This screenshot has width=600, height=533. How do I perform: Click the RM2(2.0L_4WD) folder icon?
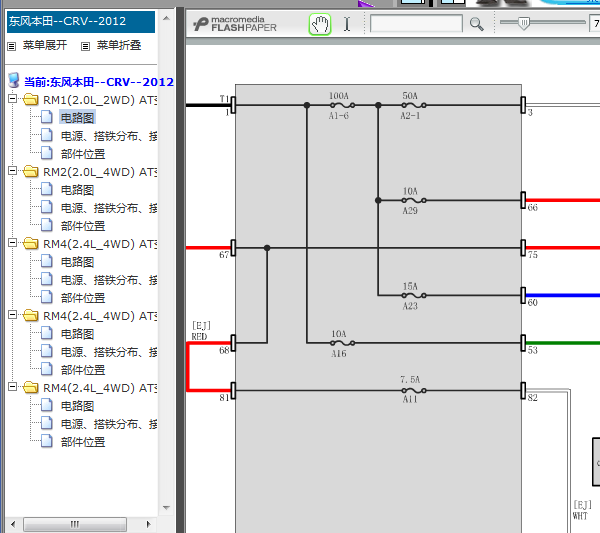[x=31, y=171]
